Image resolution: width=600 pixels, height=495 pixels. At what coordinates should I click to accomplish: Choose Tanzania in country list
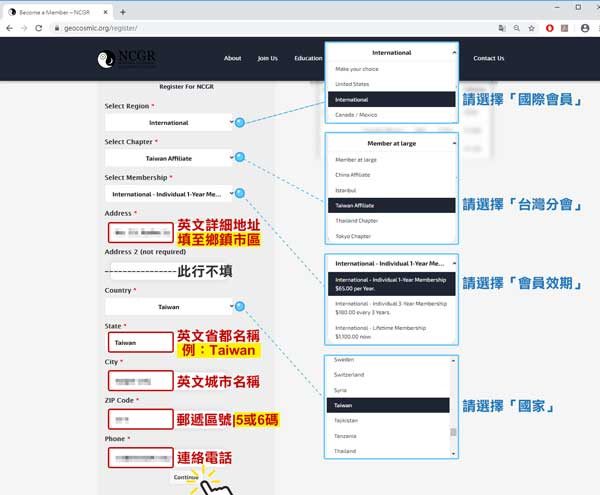[x=388, y=436]
